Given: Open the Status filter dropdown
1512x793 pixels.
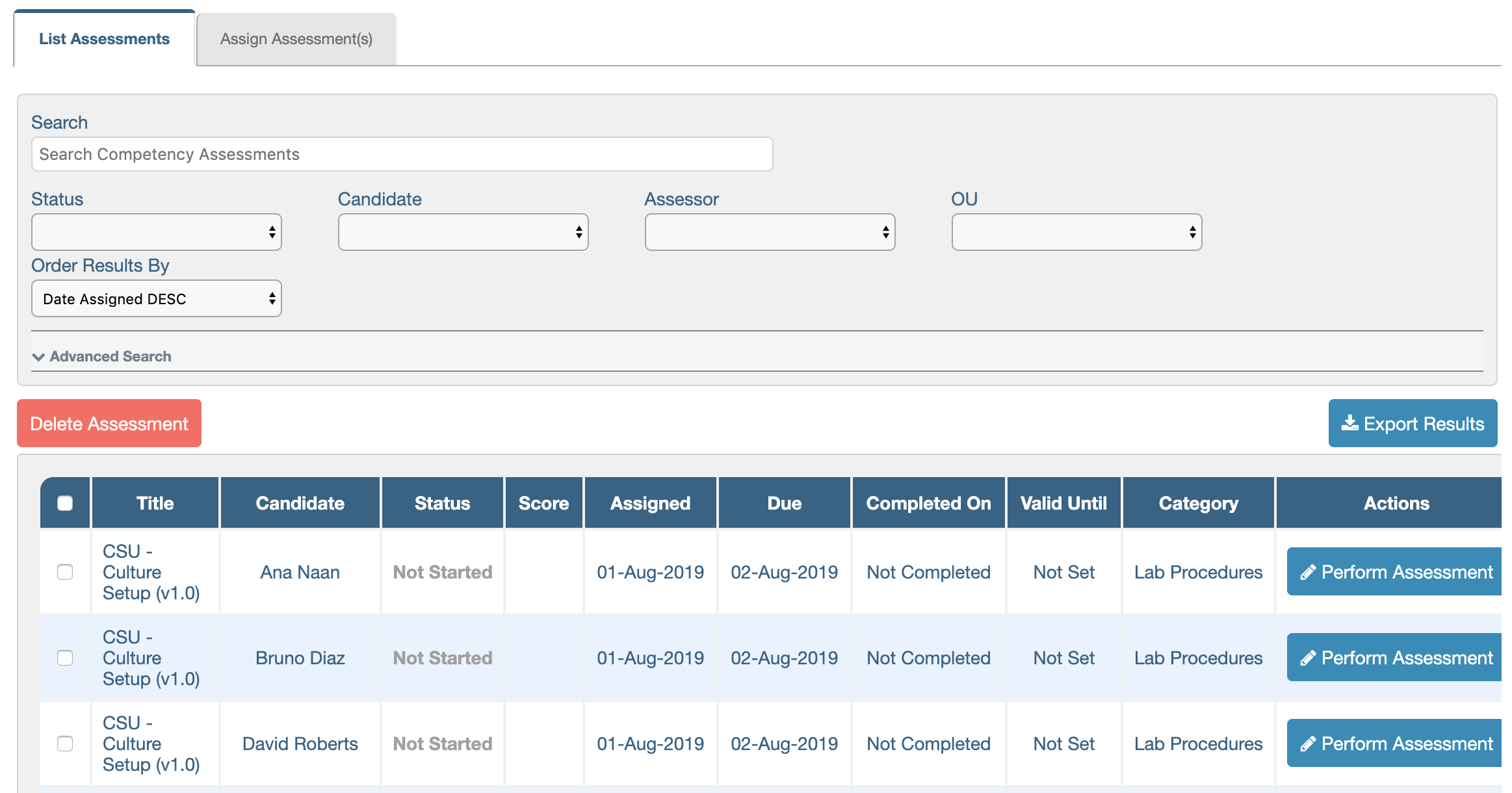Looking at the screenshot, I should click(156, 232).
